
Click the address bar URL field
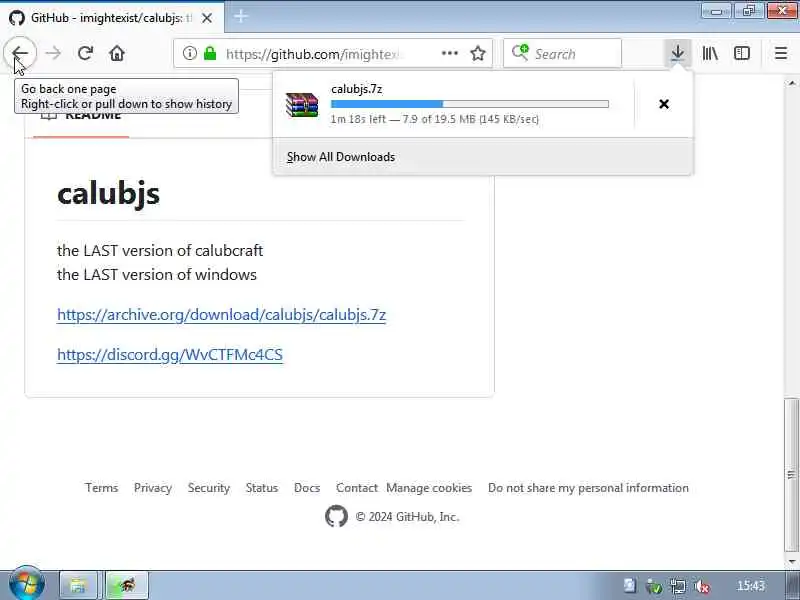pos(312,54)
